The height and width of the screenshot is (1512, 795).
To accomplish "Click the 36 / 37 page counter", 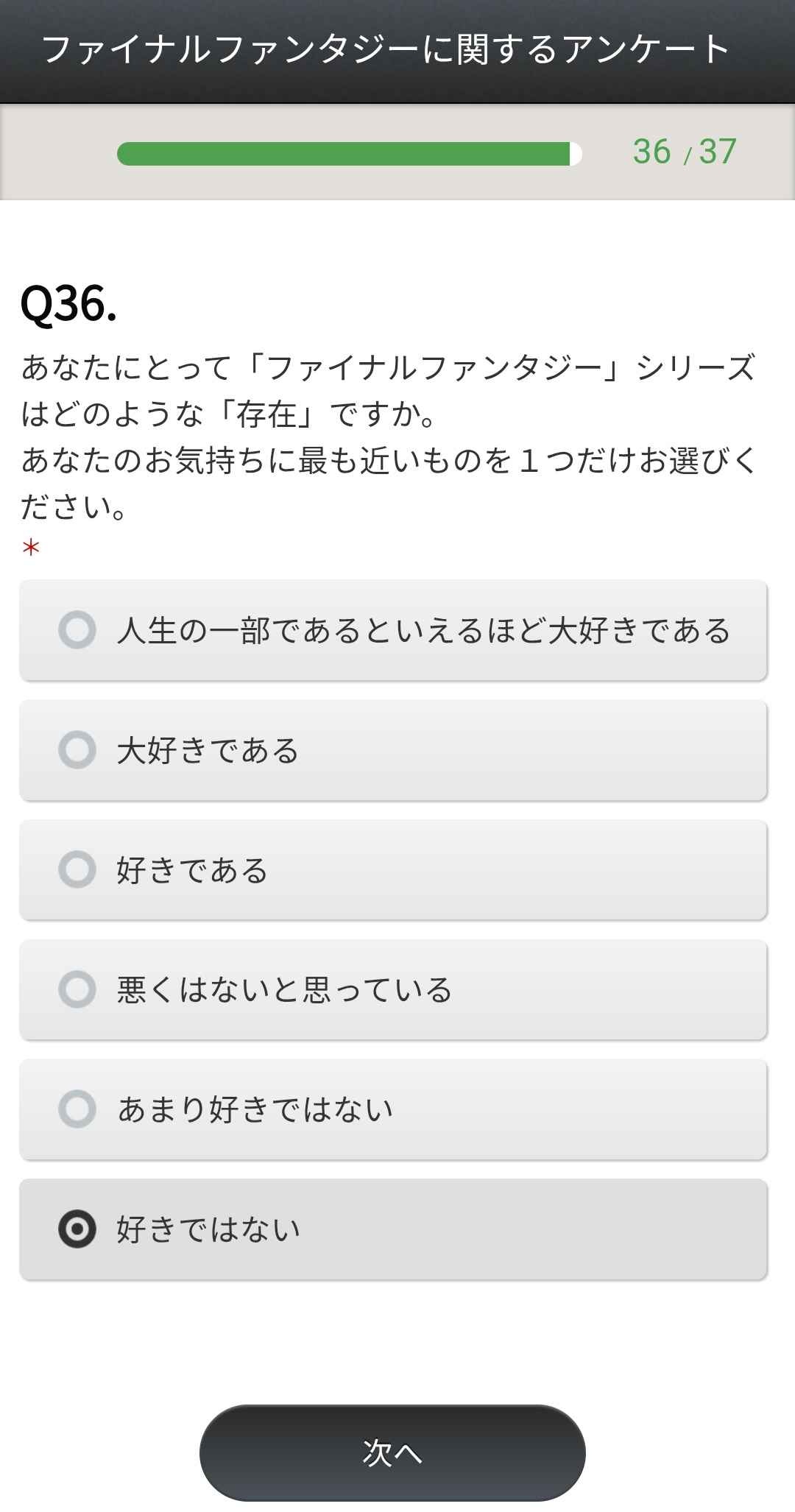I will click(x=684, y=152).
